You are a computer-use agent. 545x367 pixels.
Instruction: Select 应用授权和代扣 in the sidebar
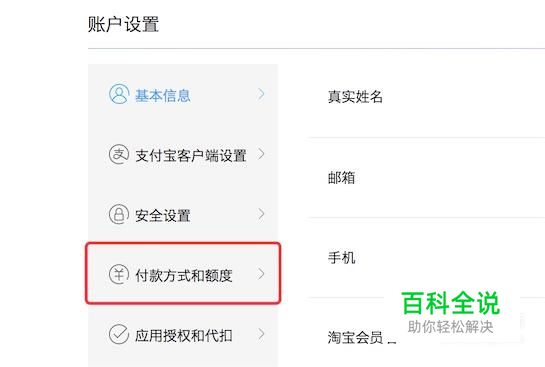point(183,335)
